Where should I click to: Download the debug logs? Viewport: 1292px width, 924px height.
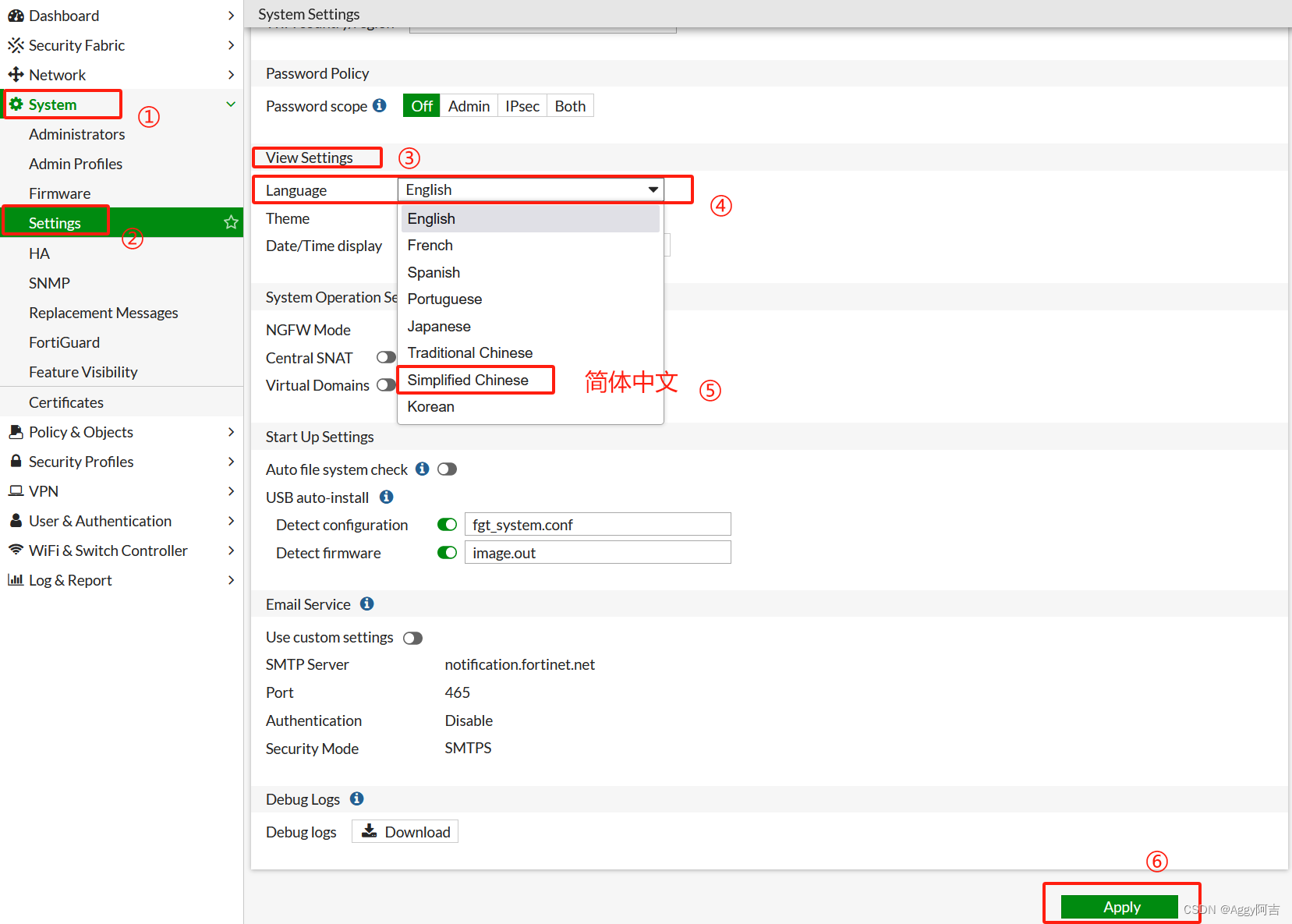click(405, 831)
